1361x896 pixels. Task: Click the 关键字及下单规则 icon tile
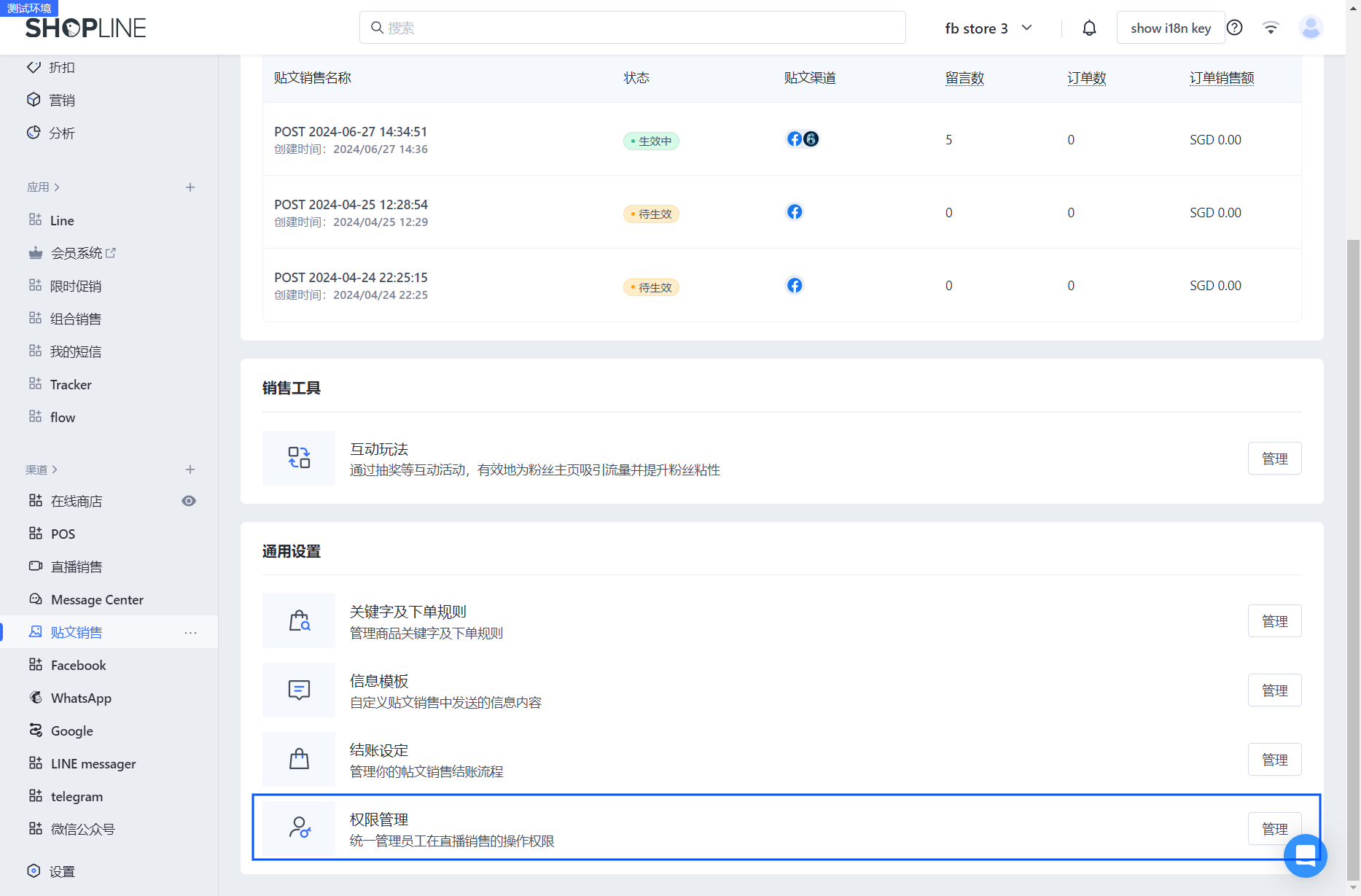pyautogui.click(x=299, y=621)
